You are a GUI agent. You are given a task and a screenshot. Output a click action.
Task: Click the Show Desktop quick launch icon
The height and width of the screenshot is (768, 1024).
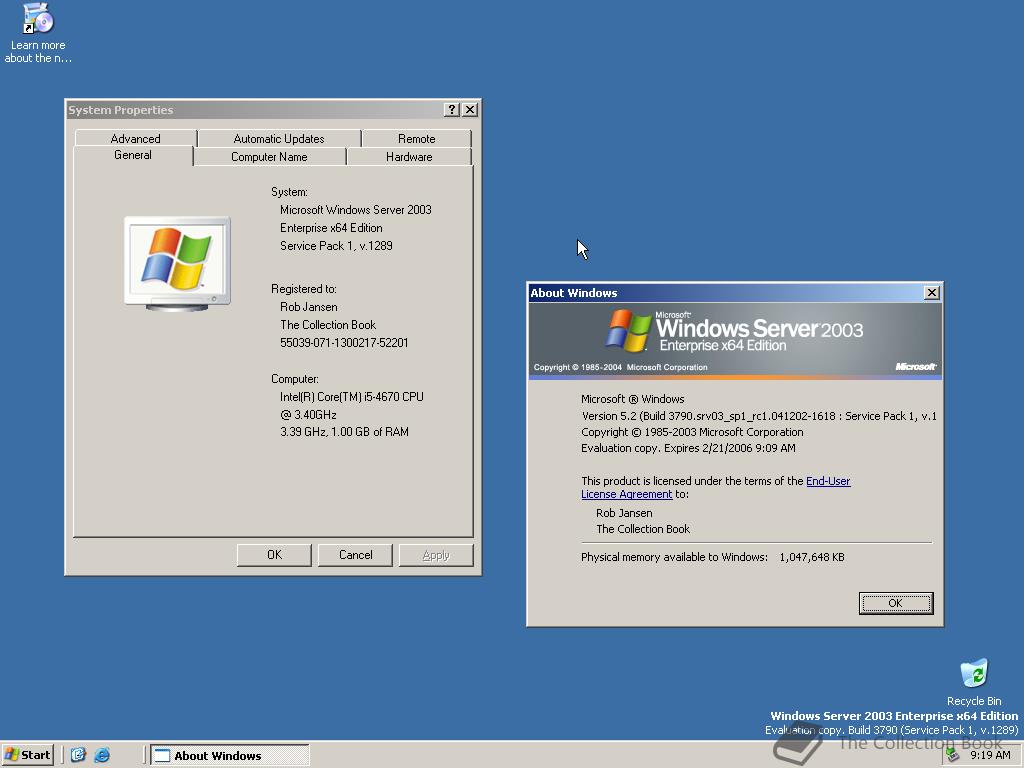pyautogui.click(x=78, y=755)
